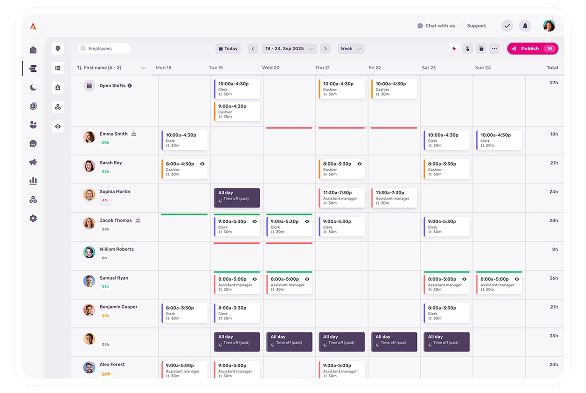The height and width of the screenshot is (393, 586).
Task: Open Sophia Martin's Tuesday All day time off
Action: coord(237,198)
